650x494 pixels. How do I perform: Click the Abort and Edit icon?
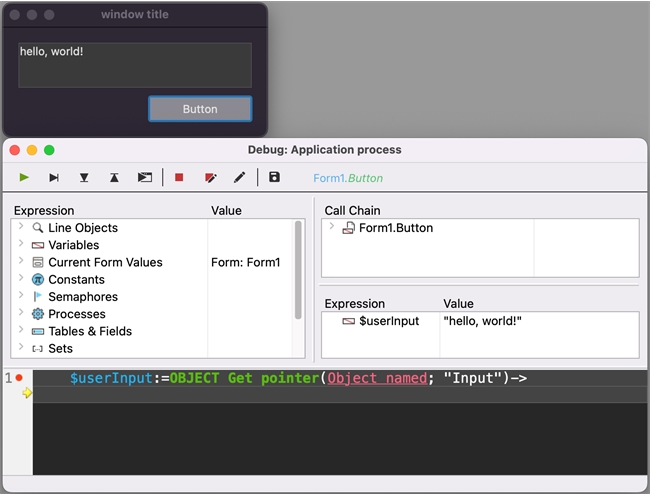[x=210, y=178]
